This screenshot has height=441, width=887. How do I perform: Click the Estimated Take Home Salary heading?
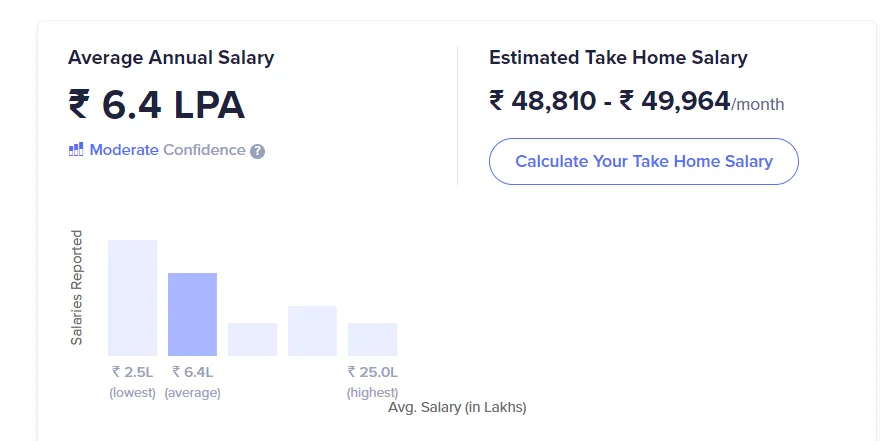[x=618, y=57]
